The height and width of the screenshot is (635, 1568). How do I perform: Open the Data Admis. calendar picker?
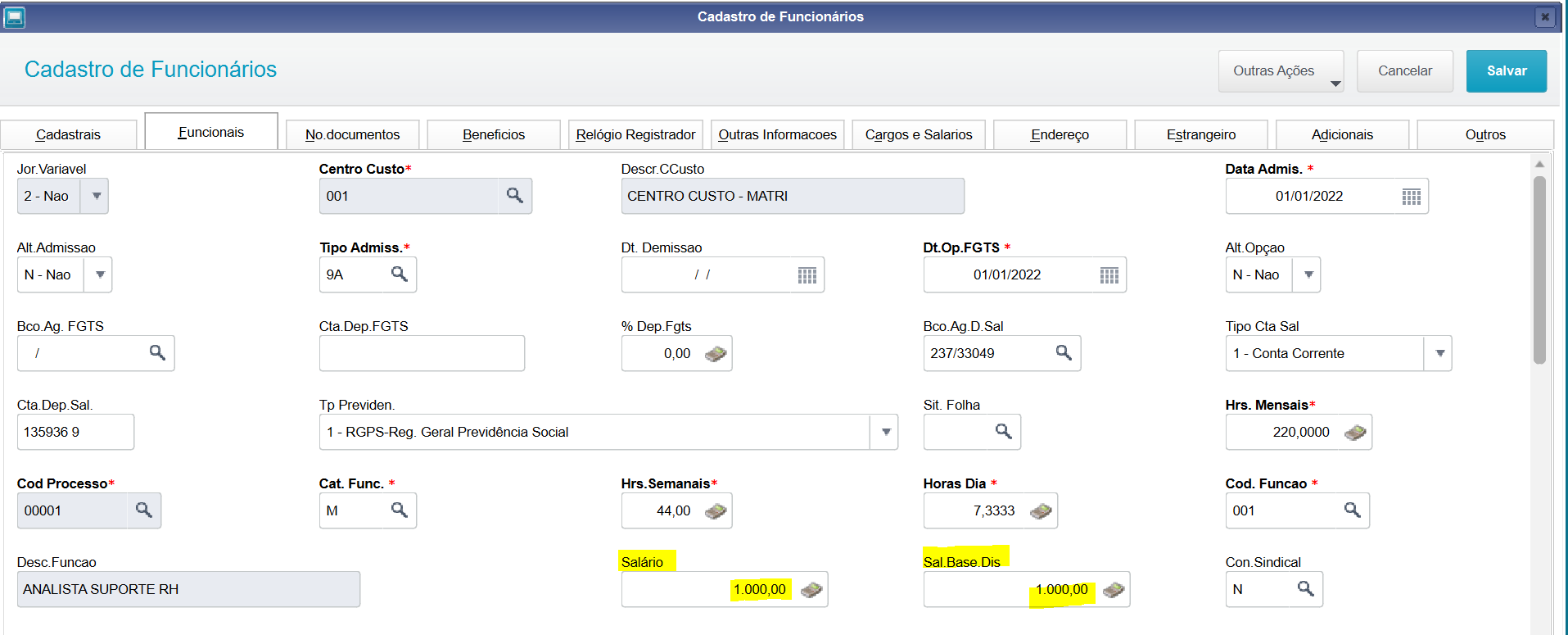coord(1411,197)
